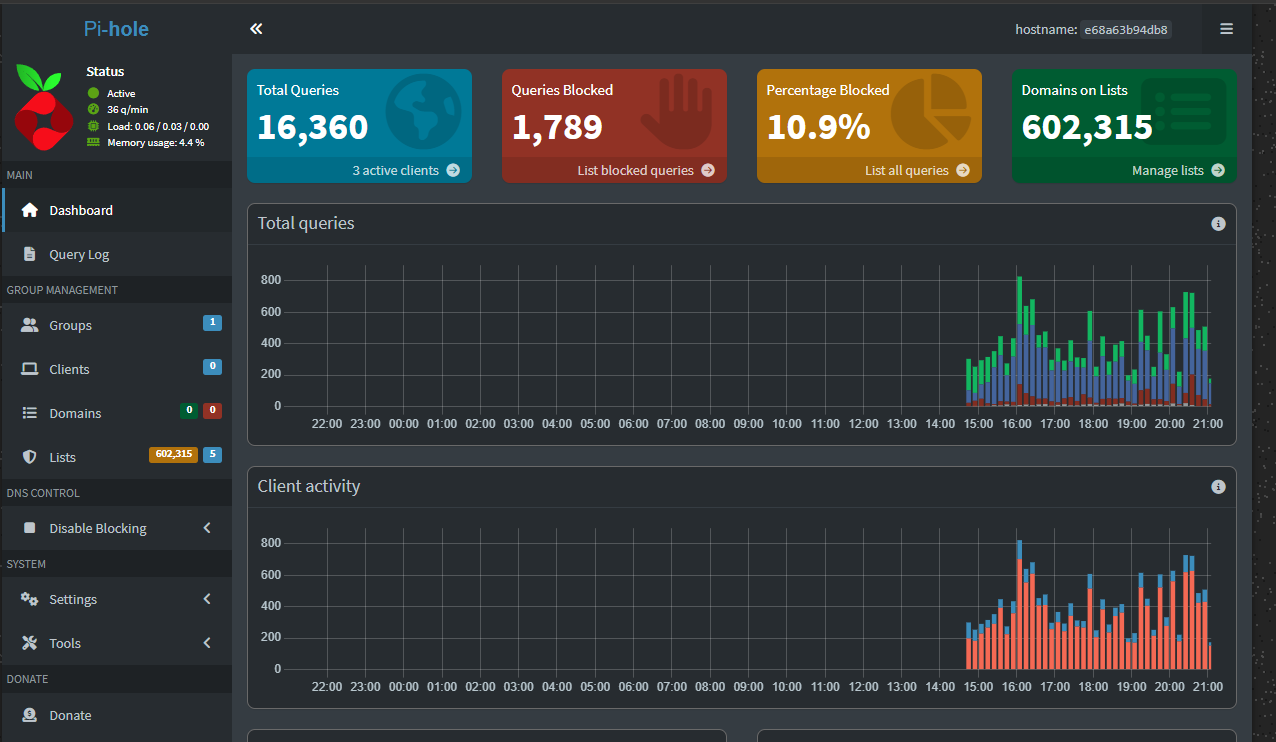The width and height of the screenshot is (1276, 742).
Task: Expand the Tools submenu chevron
Action: point(207,643)
